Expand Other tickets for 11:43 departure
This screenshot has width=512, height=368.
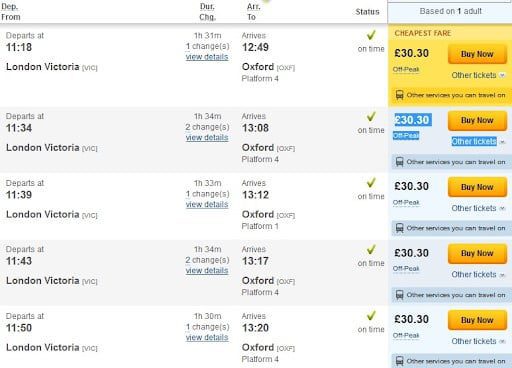(x=478, y=275)
